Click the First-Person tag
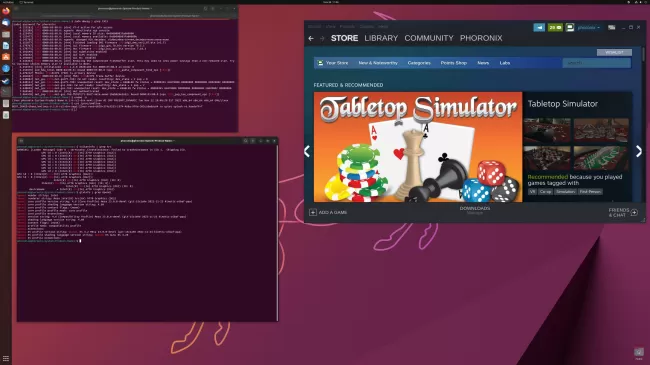 pos(590,192)
